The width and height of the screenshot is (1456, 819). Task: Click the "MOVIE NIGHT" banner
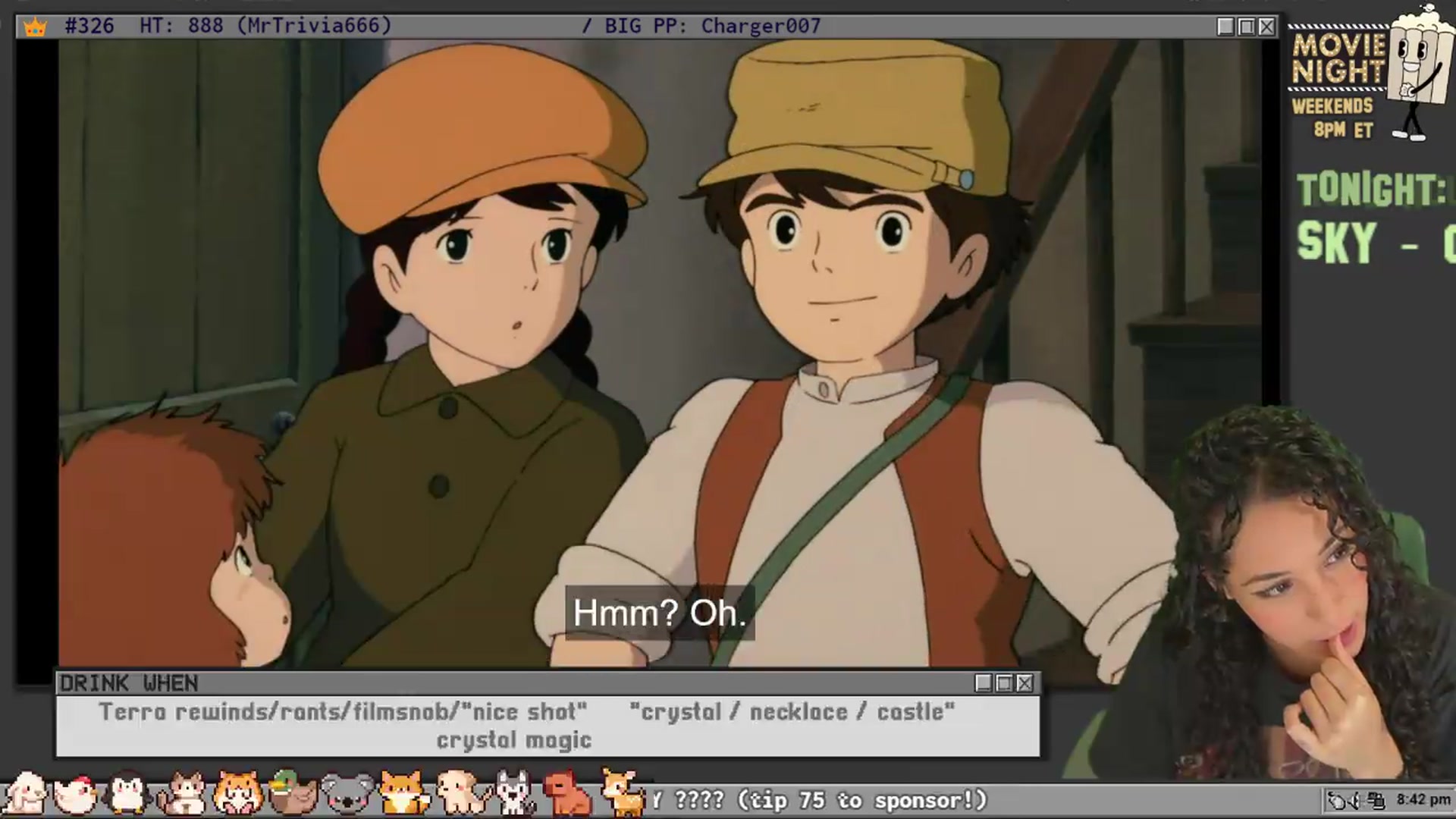(1338, 58)
